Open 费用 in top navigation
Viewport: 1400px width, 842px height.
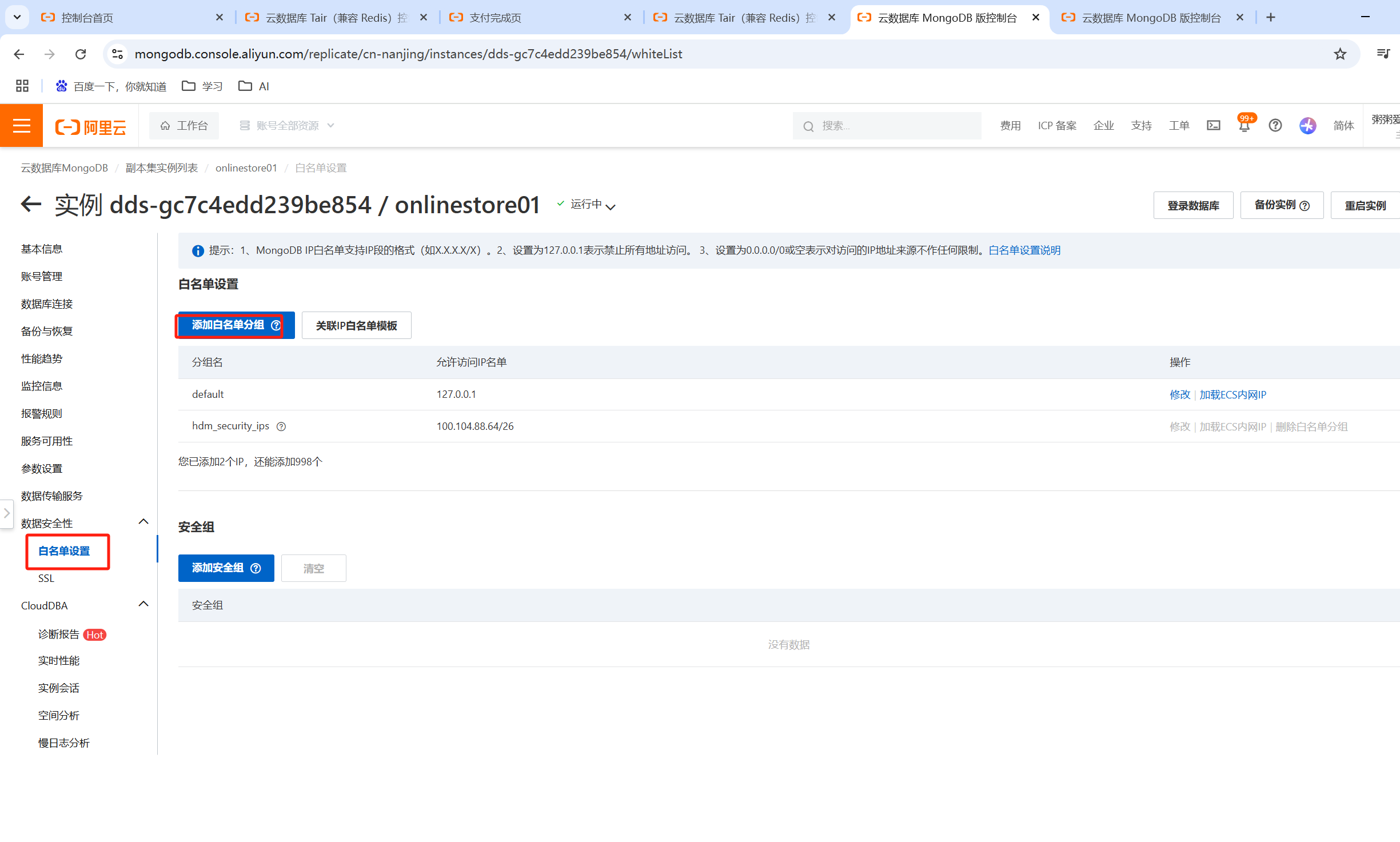click(1010, 125)
